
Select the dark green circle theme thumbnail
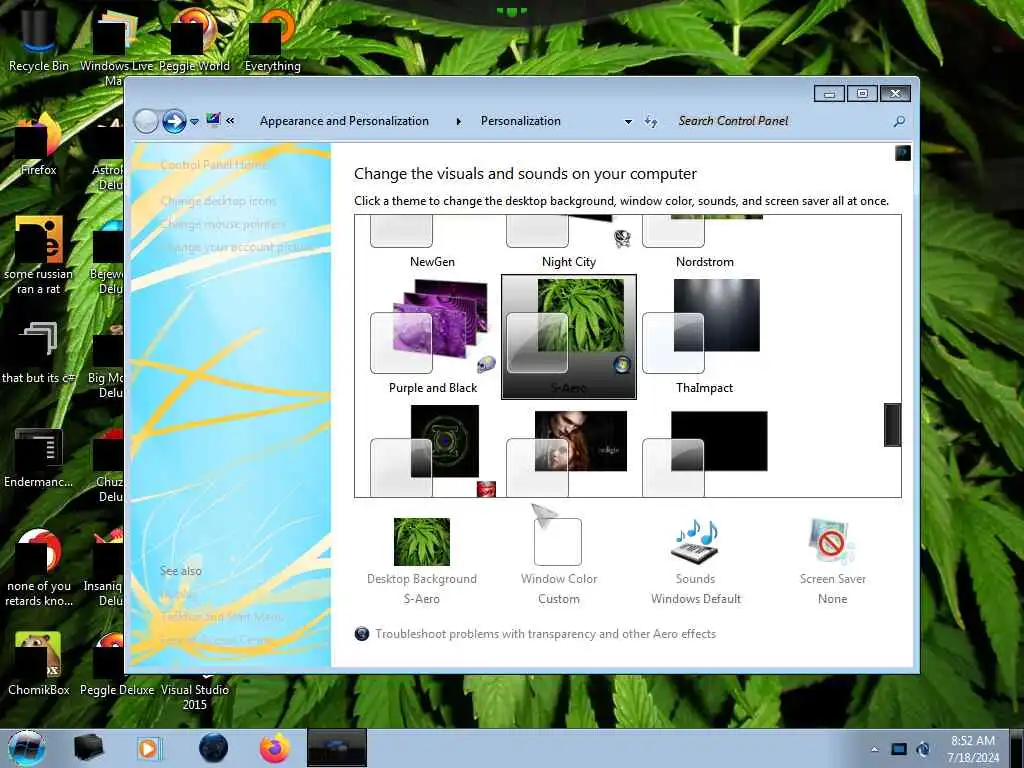point(432,451)
